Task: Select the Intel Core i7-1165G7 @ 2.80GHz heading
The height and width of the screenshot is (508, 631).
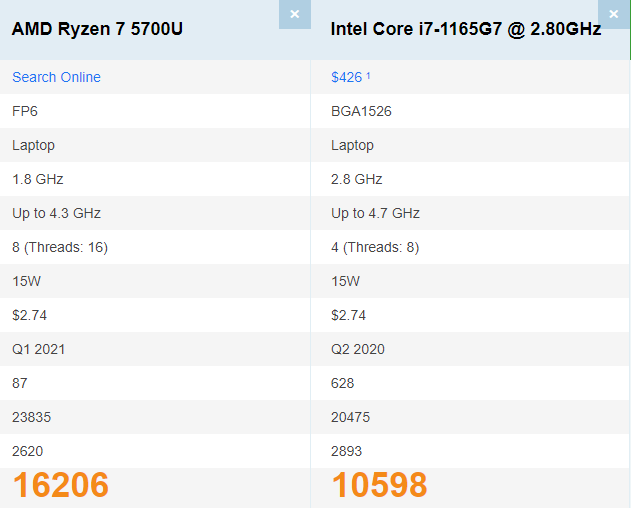Action: (466, 29)
